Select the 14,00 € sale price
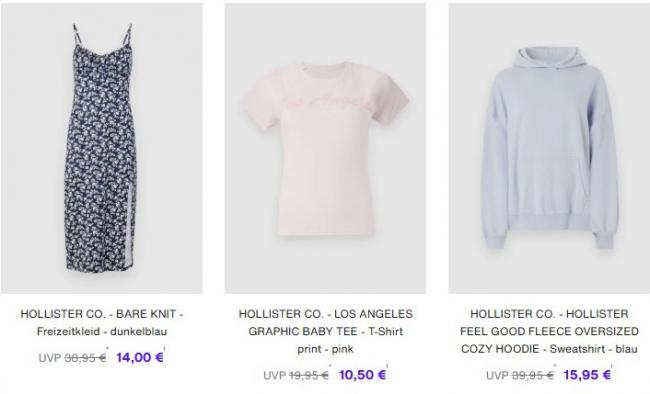 pyautogui.click(x=140, y=357)
